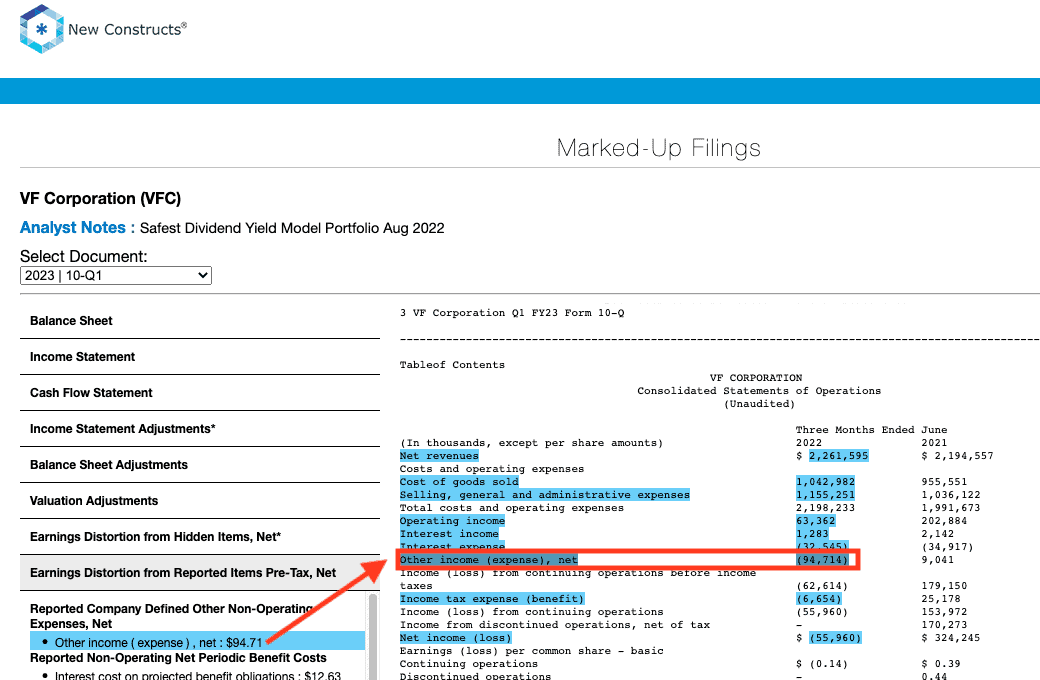Screen dimensions: 1040x680
Task: Click the 170,273 discontinued operations value
Action: point(944,625)
